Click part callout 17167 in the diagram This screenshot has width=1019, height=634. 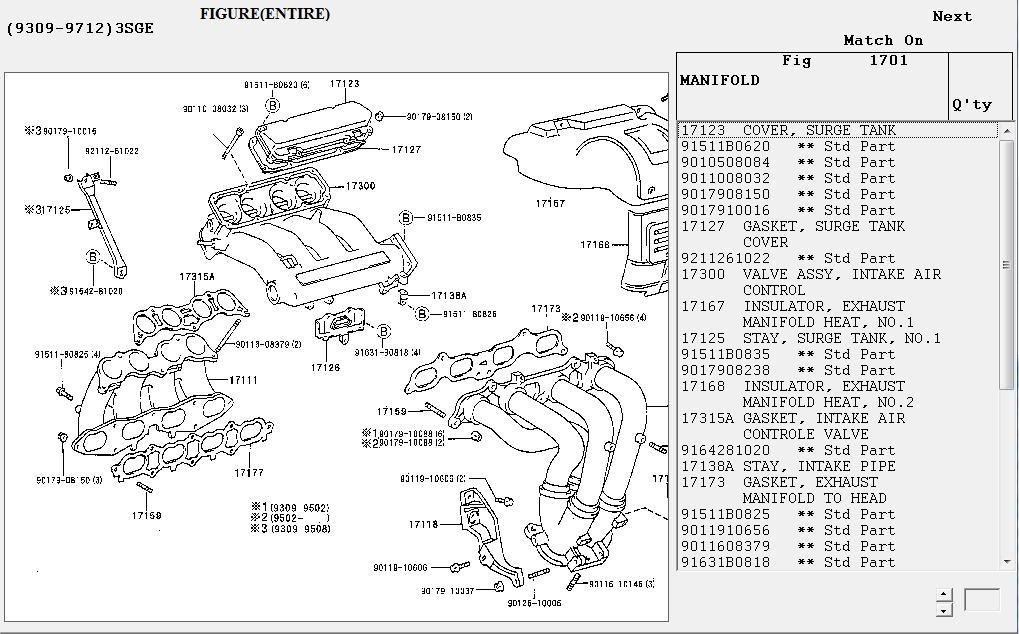pyautogui.click(x=549, y=203)
